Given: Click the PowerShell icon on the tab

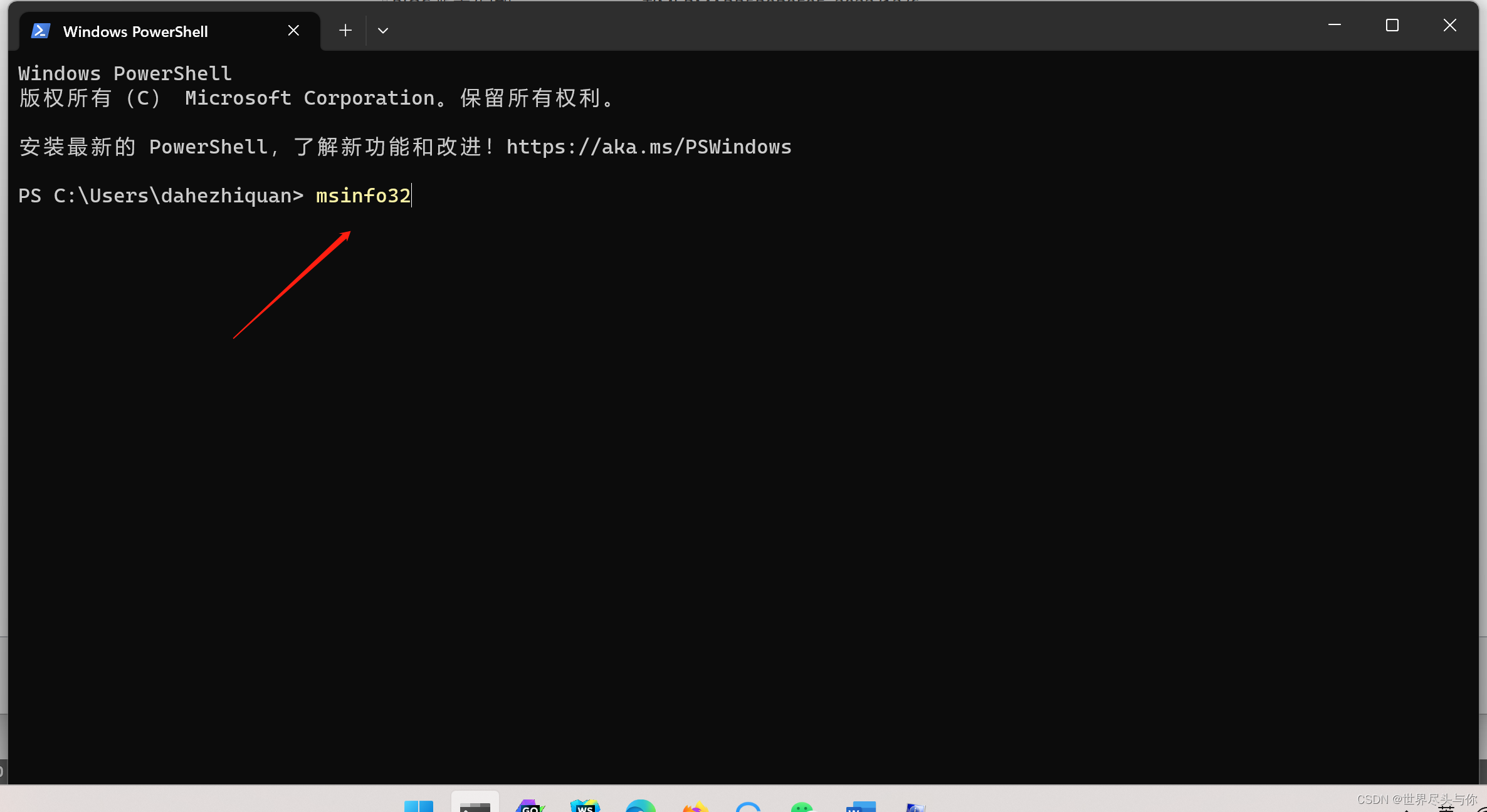Looking at the screenshot, I should tap(41, 31).
